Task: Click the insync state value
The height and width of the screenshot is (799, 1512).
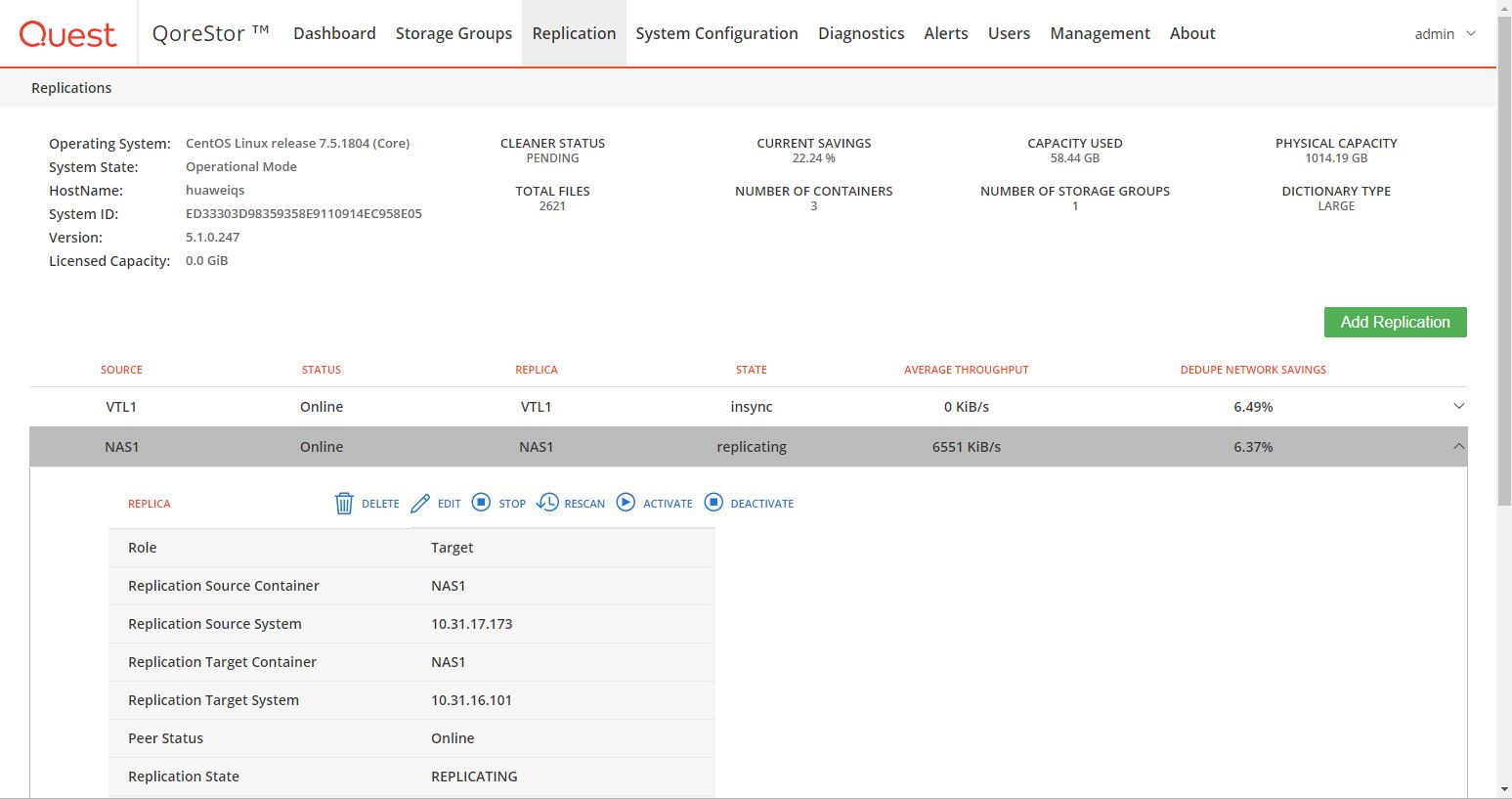Action: [752, 407]
